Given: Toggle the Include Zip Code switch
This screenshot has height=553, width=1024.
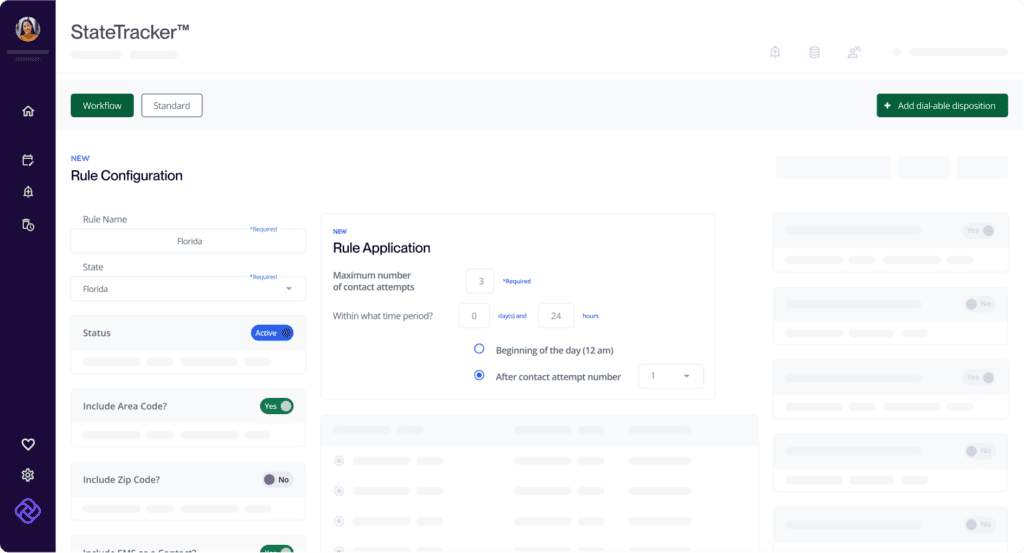Looking at the screenshot, I should pyautogui.click(x=277, y=479).
